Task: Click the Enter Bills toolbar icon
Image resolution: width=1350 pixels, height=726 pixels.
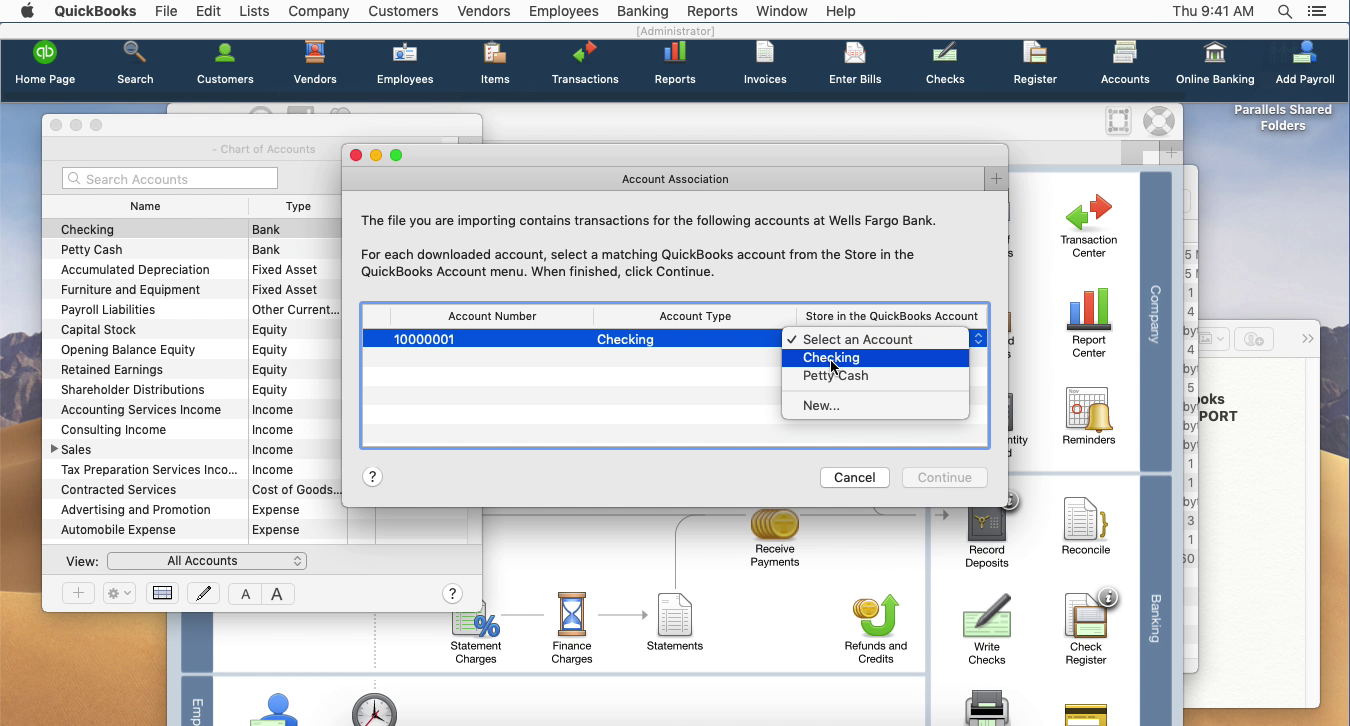Action: [855, 63]
